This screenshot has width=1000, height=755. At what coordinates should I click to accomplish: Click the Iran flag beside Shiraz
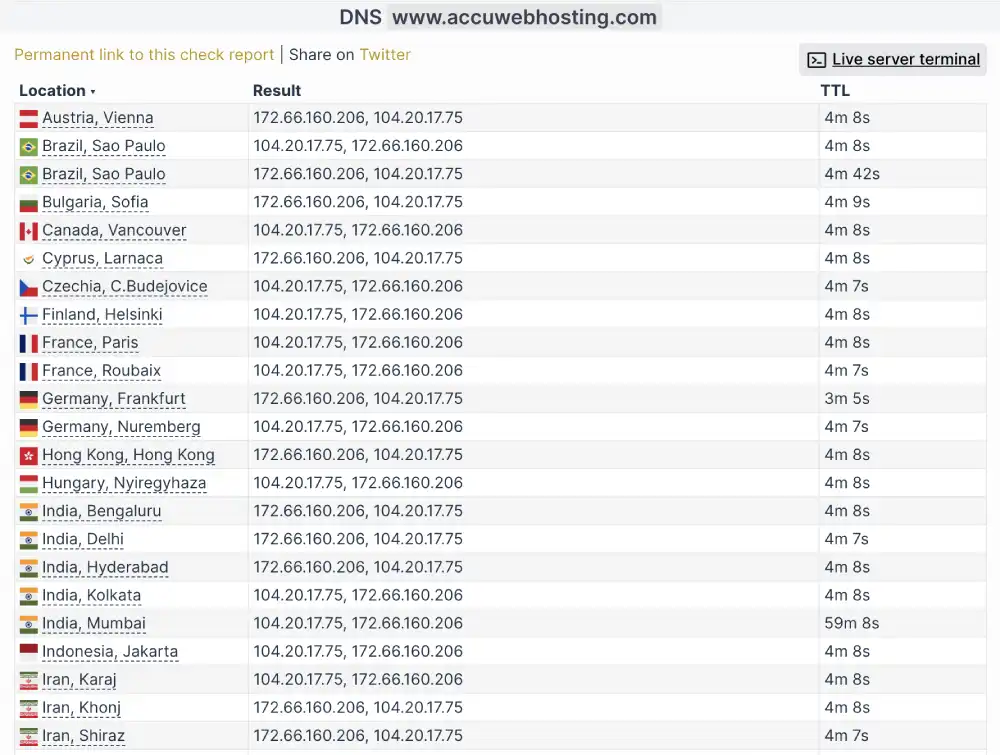pos(27,735)
